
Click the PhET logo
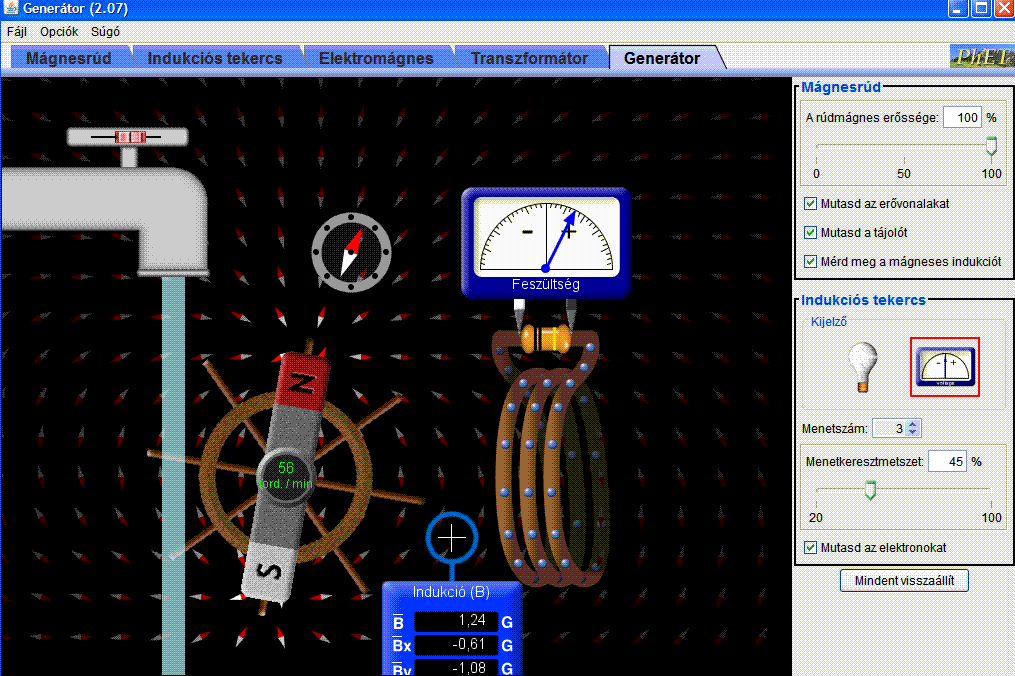coord(981,57)
